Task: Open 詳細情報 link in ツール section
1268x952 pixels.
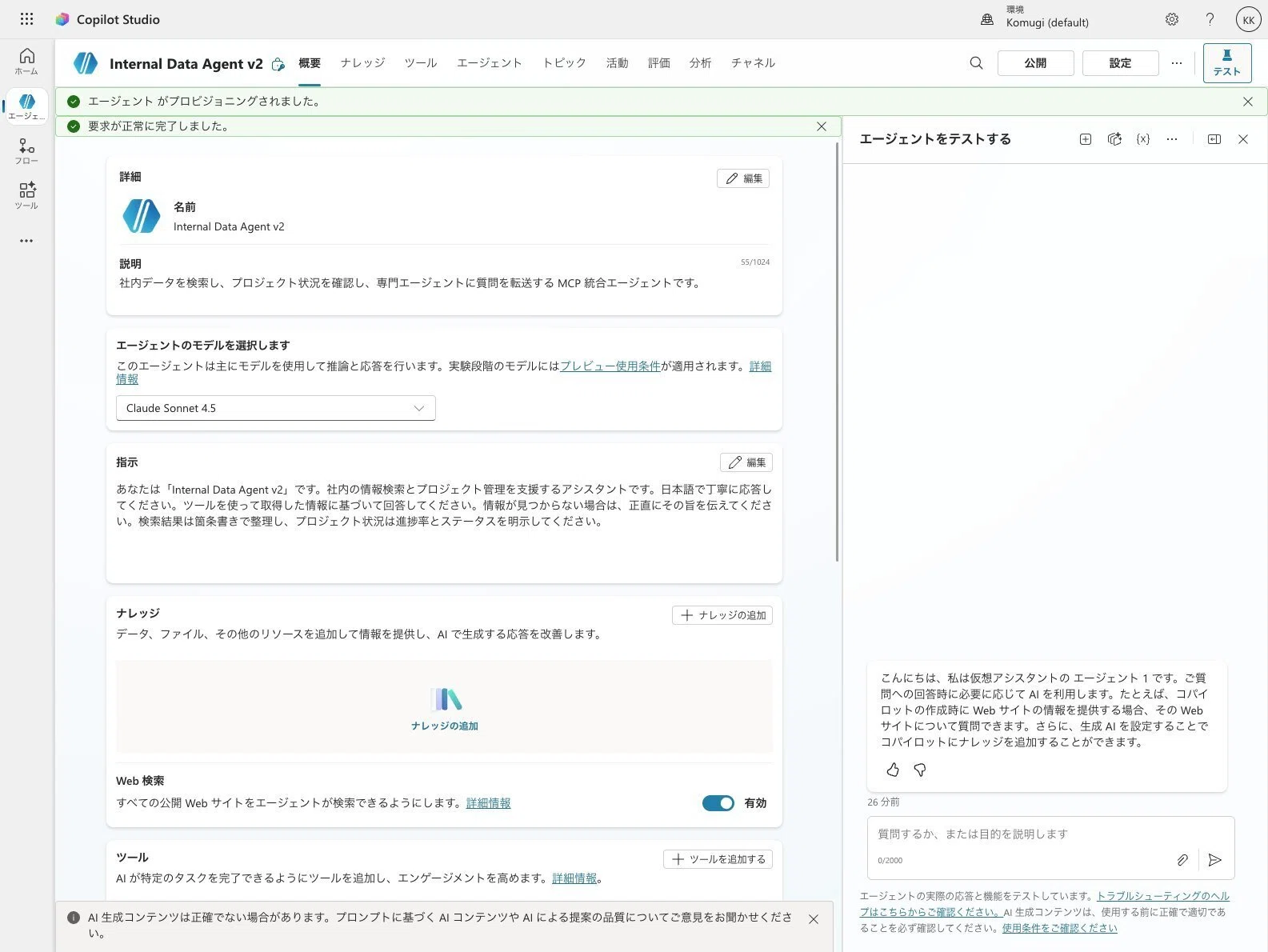Action: (574, 878)
